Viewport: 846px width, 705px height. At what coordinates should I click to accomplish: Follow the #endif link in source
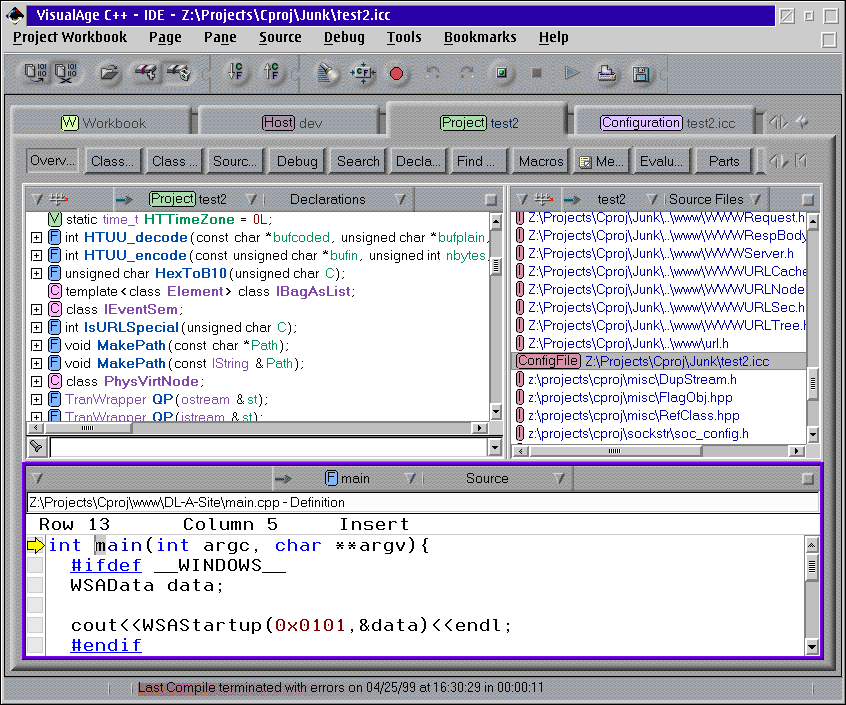[106, 645]
